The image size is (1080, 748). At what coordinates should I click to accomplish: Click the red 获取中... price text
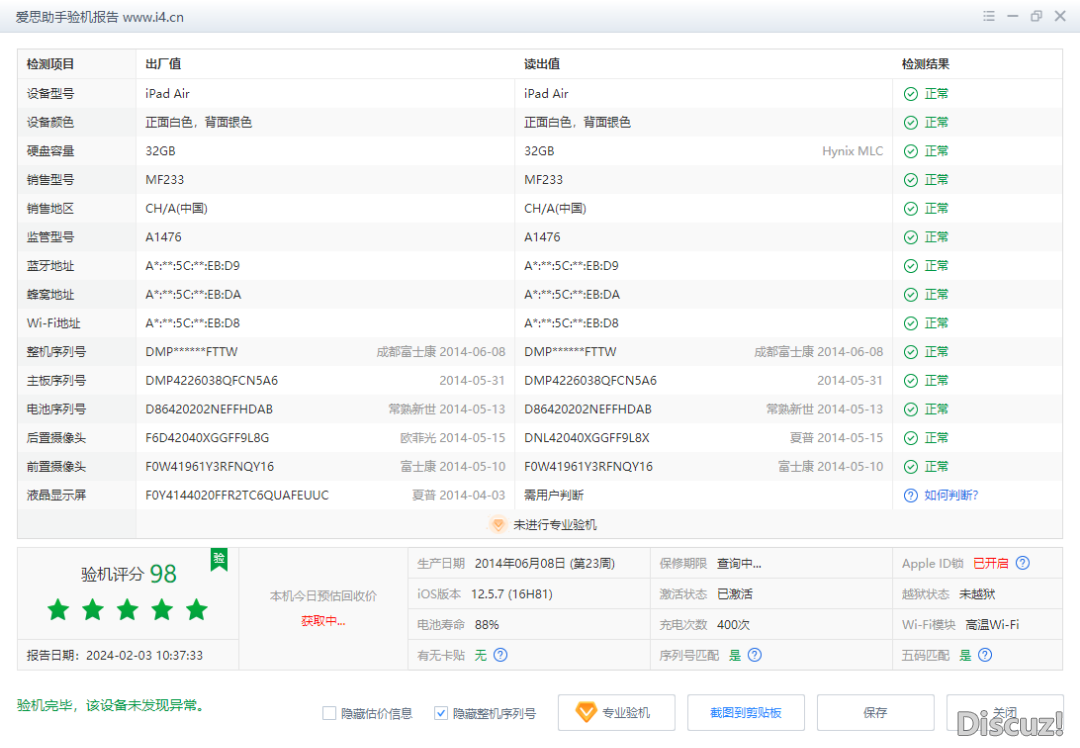tap(323, 621)
